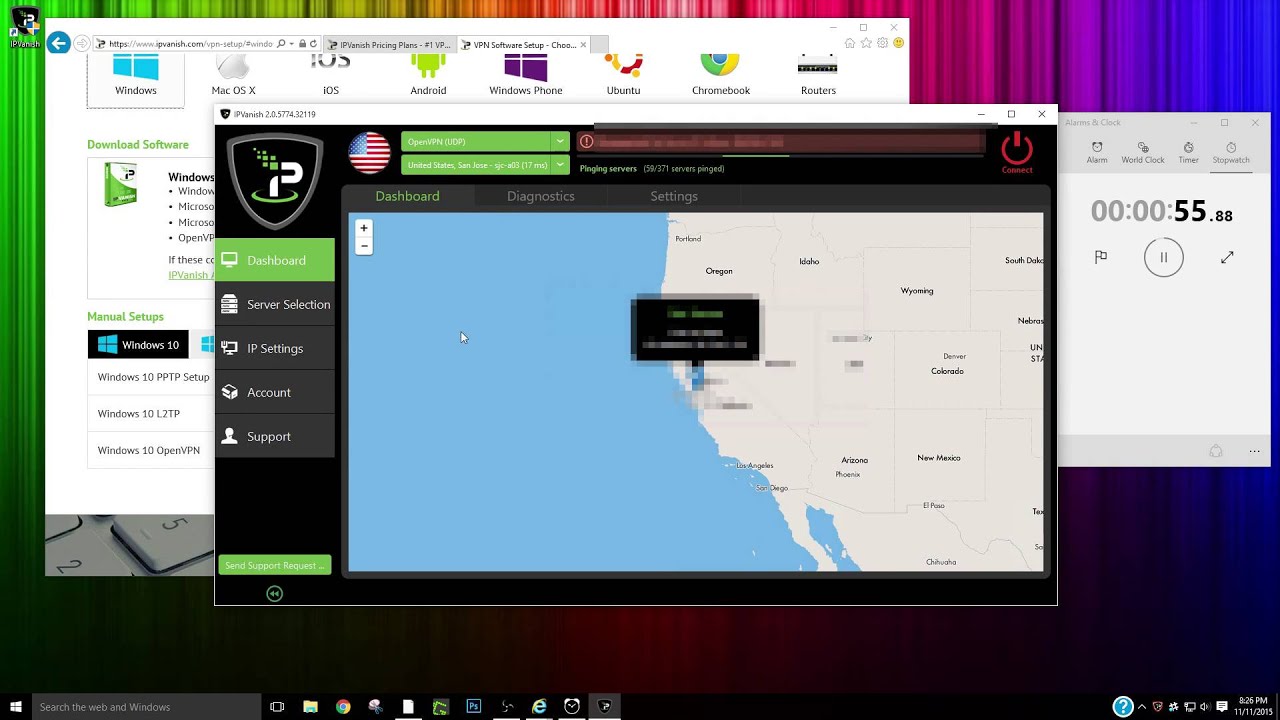Click Send Support Request button
1280x720 pixels.
tap(274, 565)
